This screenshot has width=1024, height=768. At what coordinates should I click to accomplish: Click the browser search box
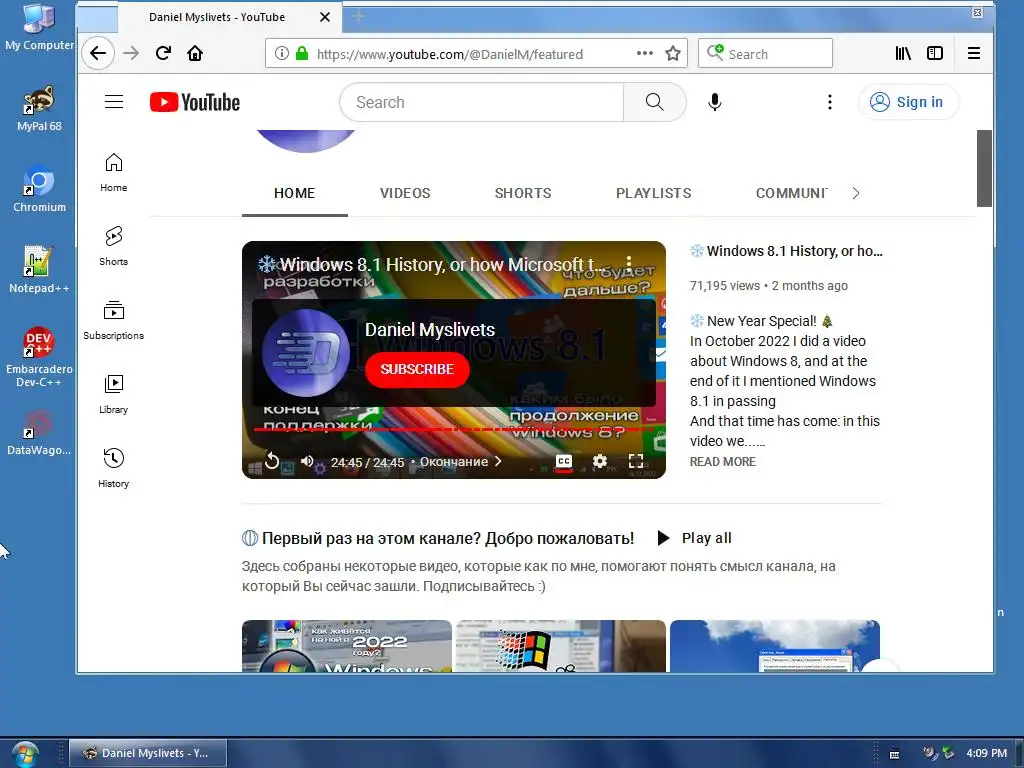tap(765, 54)
